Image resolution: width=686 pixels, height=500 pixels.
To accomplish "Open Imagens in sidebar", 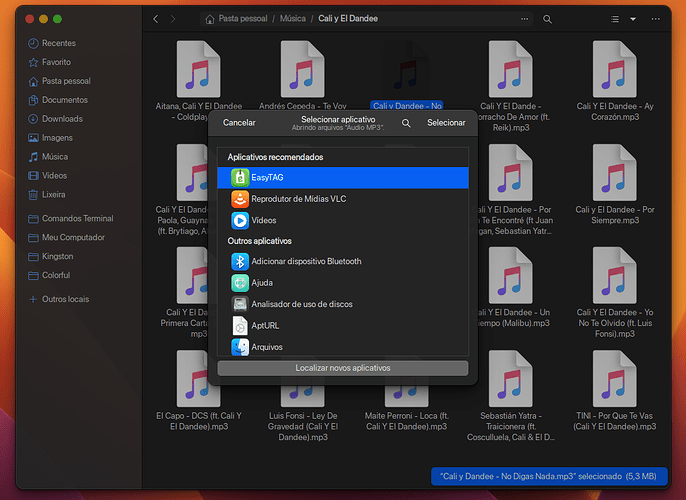I will [x=50, y=138].
